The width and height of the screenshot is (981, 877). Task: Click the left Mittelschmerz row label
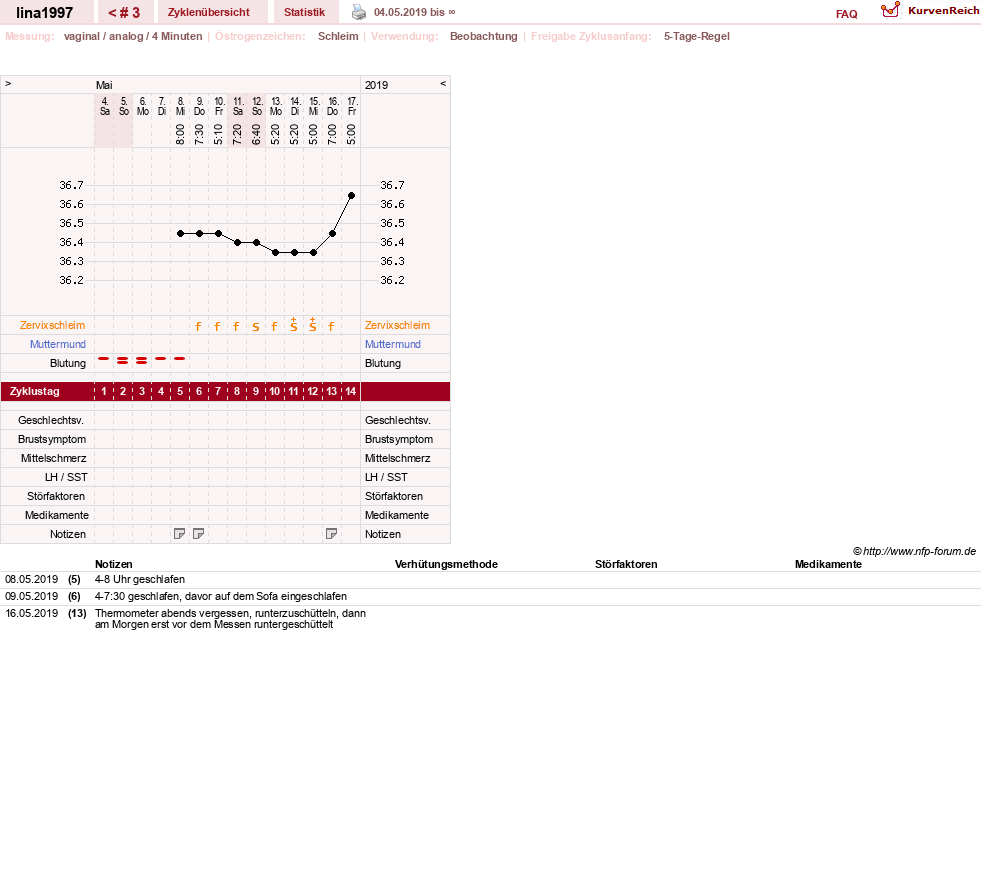point(53,459)
